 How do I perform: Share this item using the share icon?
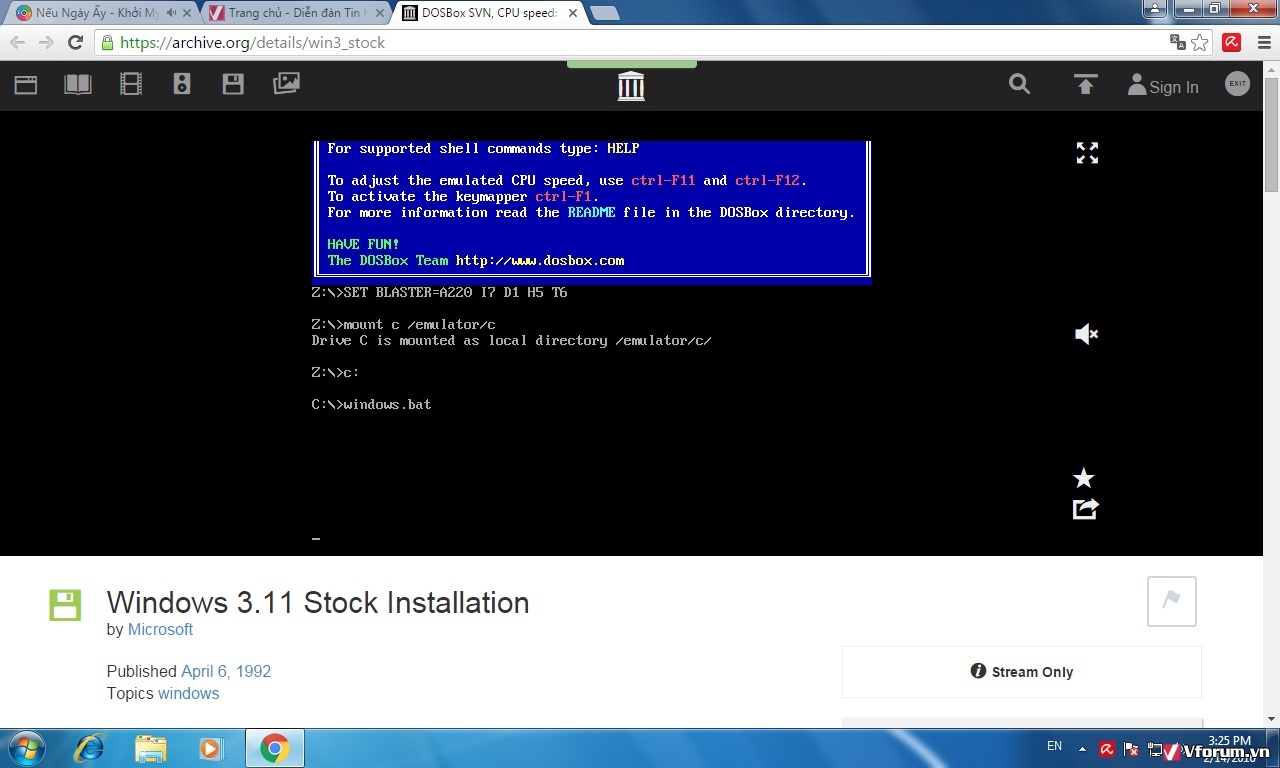click(x=1085, y=509)
